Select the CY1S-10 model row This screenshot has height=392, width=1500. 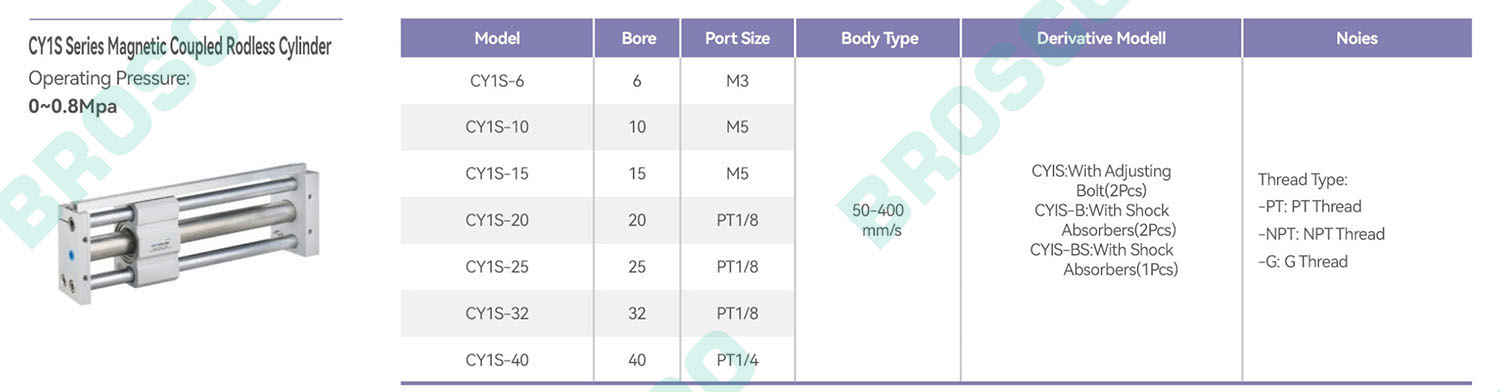click(597, 127)
